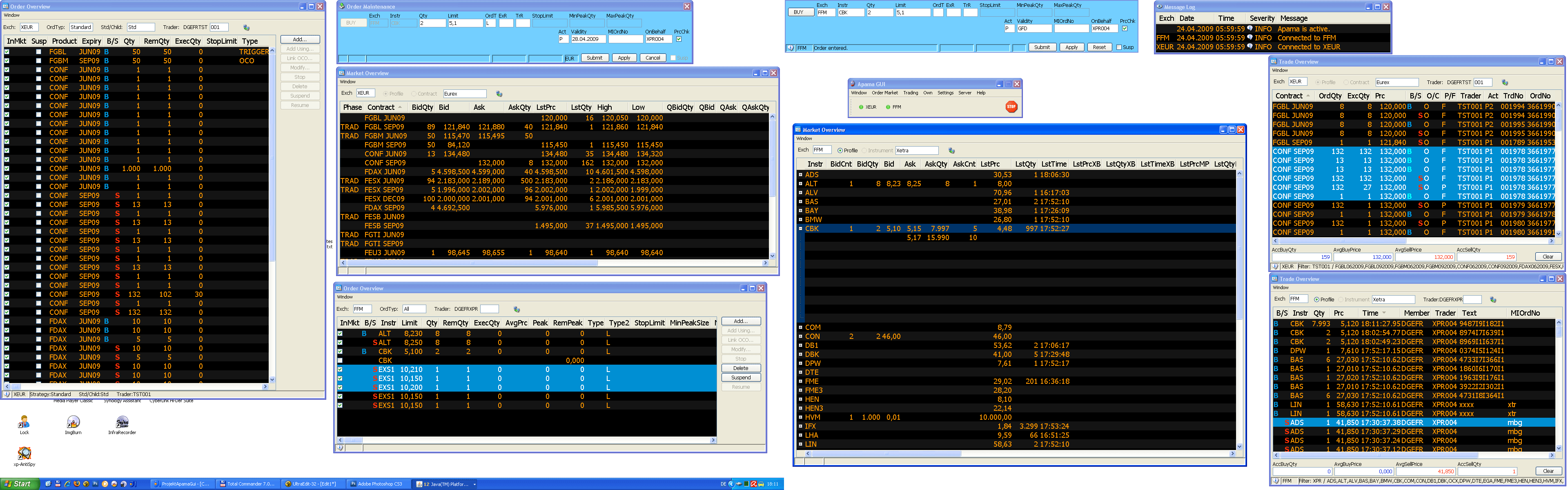Screen dimensions: 1568x490
Task: Expand the BMW instrument row
Action: tap(800, 220)
